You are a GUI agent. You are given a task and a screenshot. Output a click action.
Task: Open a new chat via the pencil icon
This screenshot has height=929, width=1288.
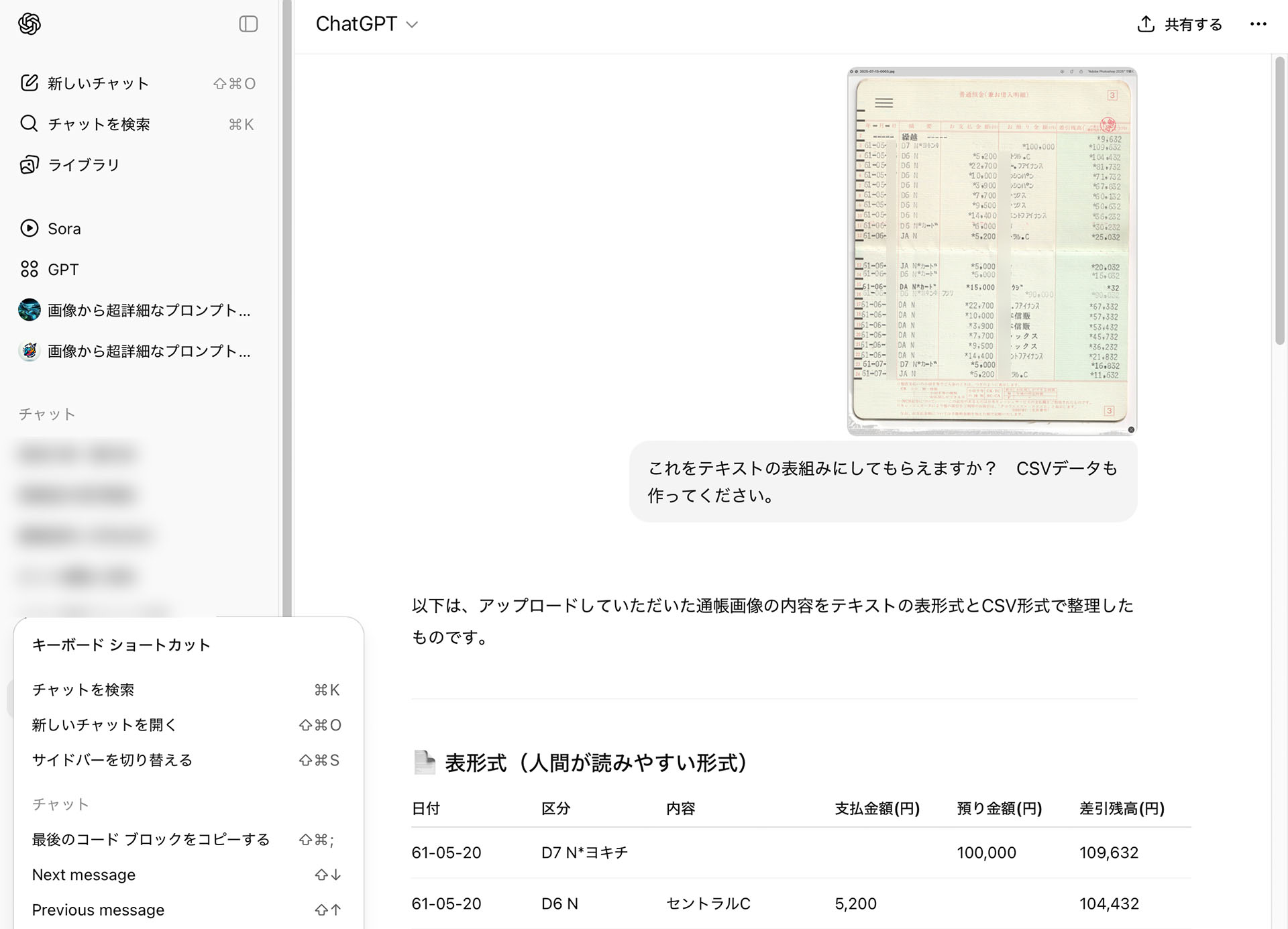click(x=29, y=83)
